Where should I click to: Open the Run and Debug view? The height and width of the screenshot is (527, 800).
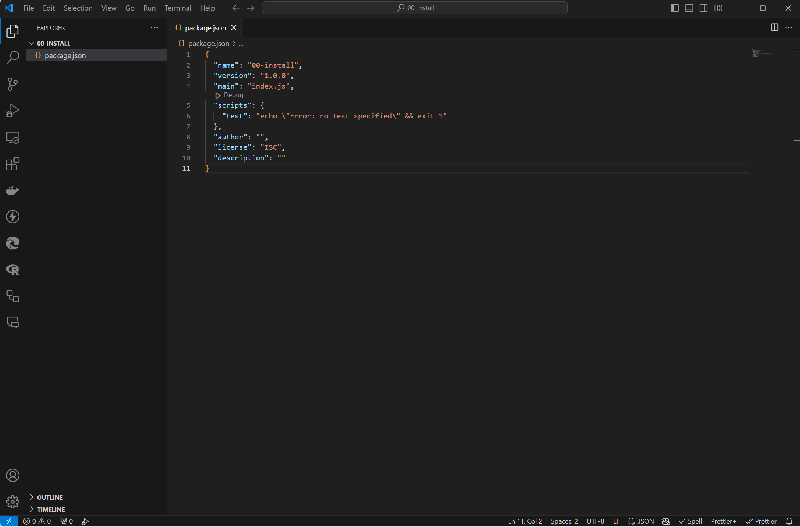12,110
